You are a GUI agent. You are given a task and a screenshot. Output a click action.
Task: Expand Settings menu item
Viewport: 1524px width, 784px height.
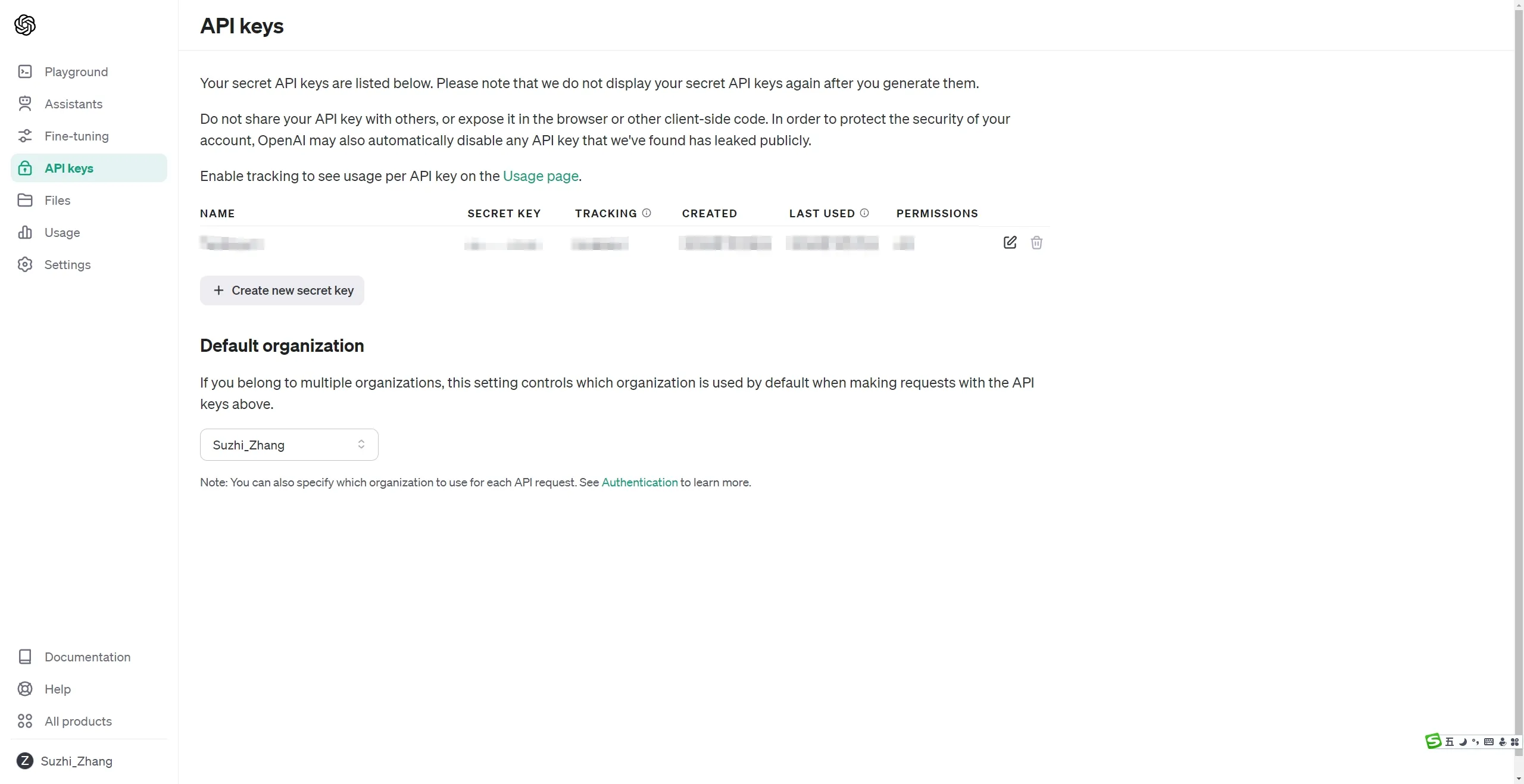click(x=67, y=264)
